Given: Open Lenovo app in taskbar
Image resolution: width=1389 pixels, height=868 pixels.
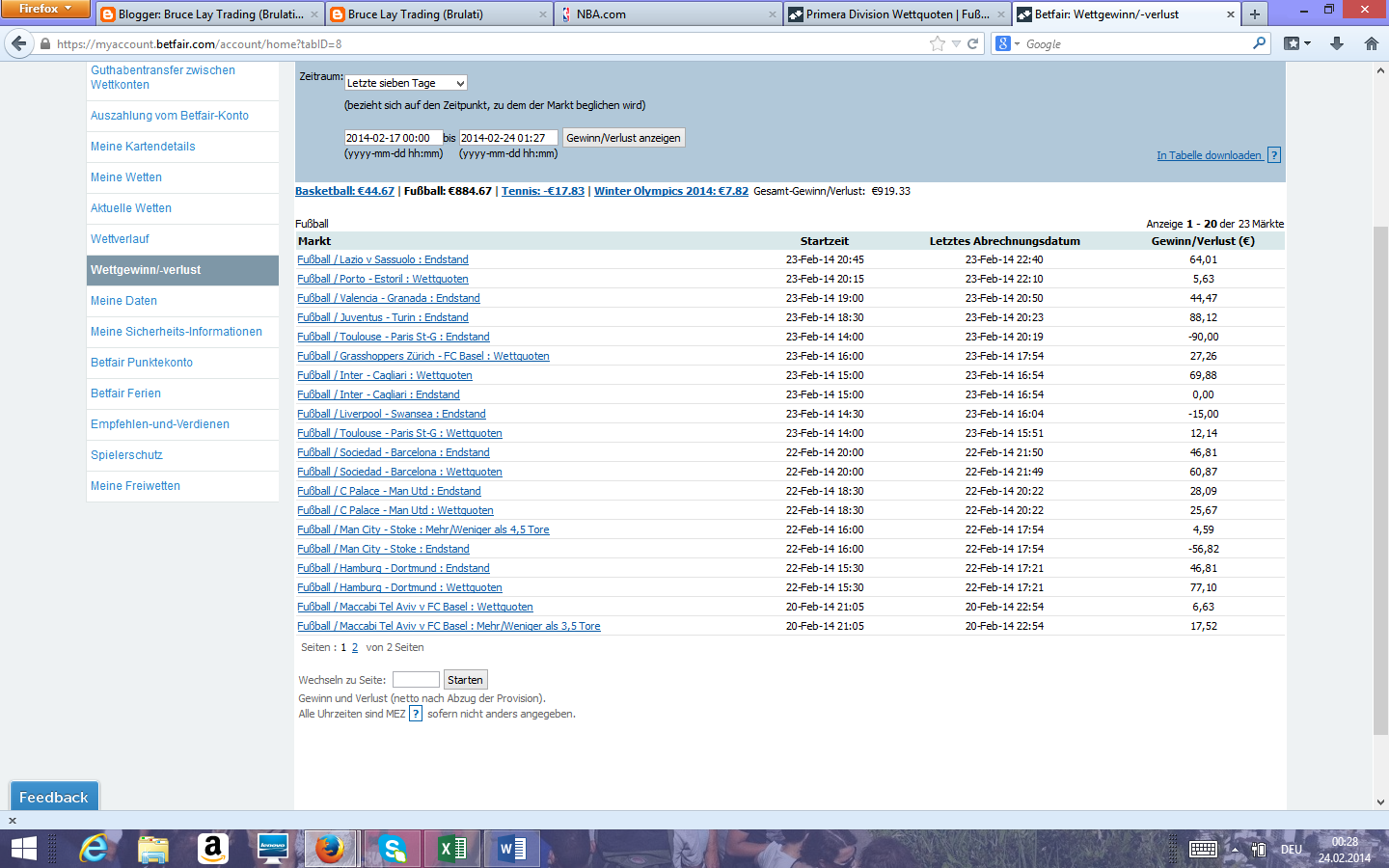Looking at the screenshot, I should click(x=273, y=849).
